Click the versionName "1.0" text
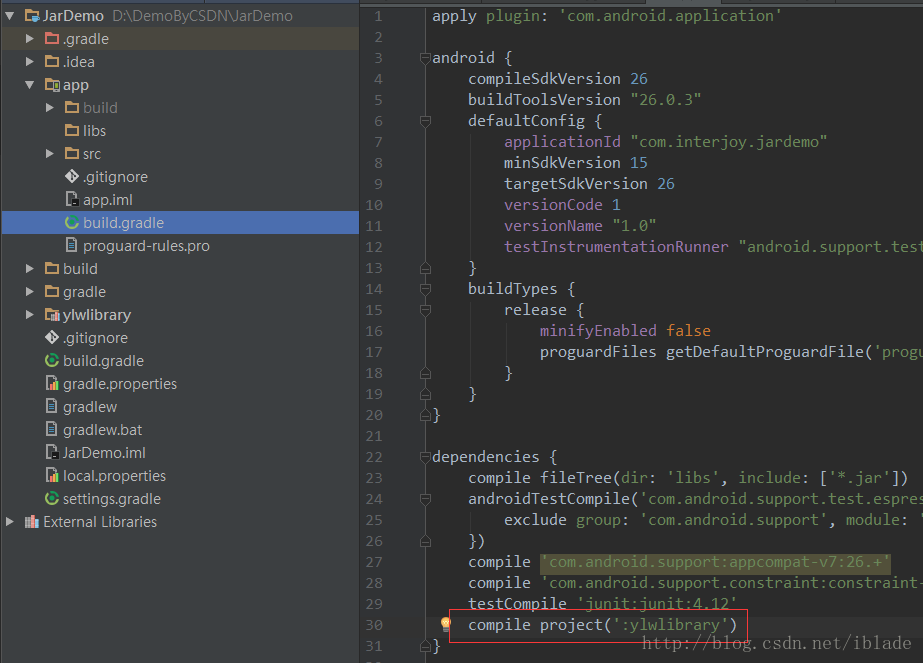923x663 pixels. pos(580,226)
